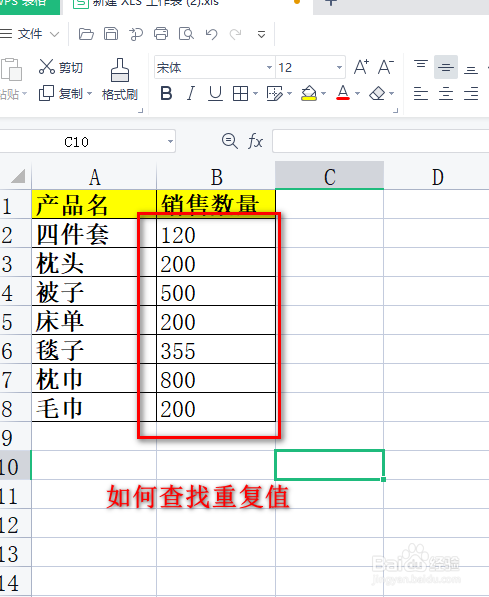Toggle italic formatting

coord(191,93)
